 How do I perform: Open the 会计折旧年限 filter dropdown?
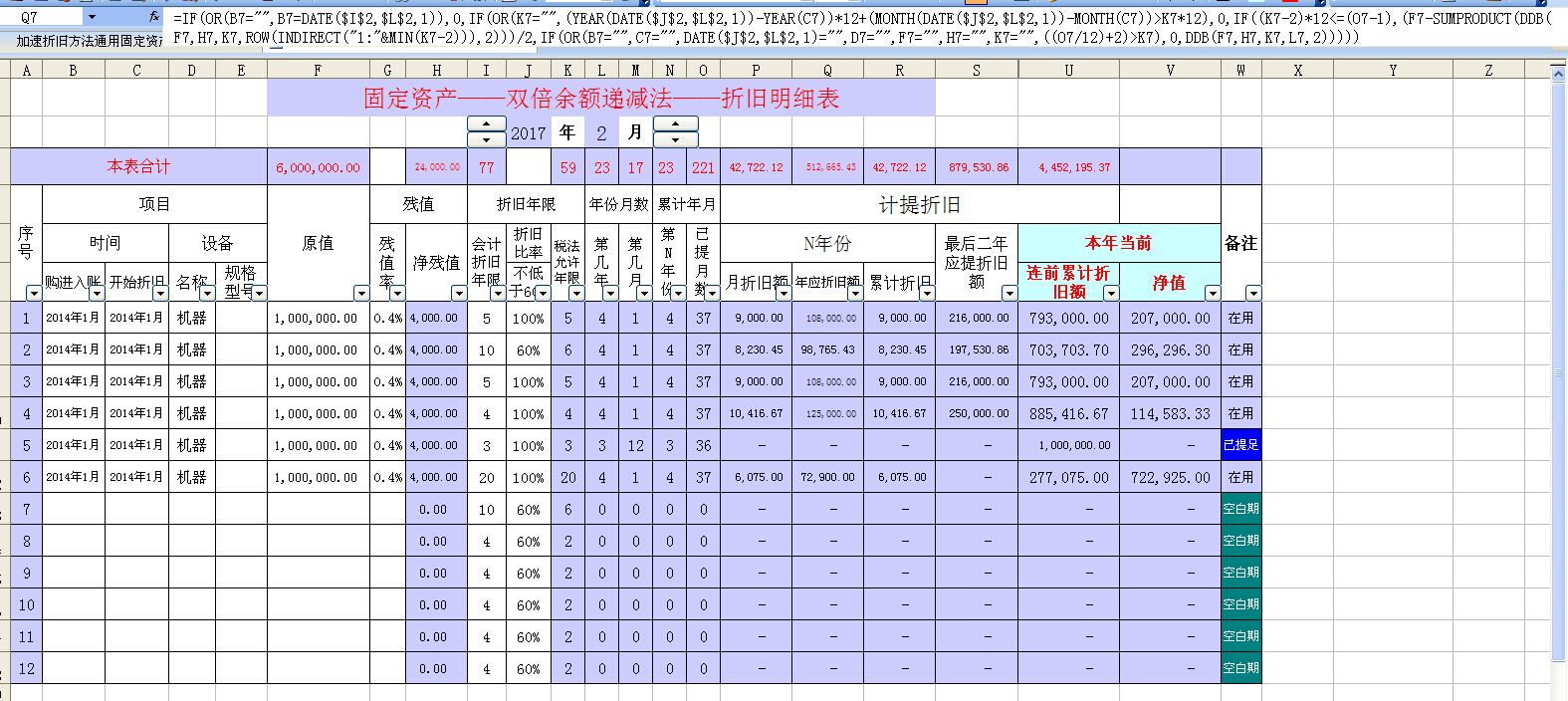pos(498,293)
